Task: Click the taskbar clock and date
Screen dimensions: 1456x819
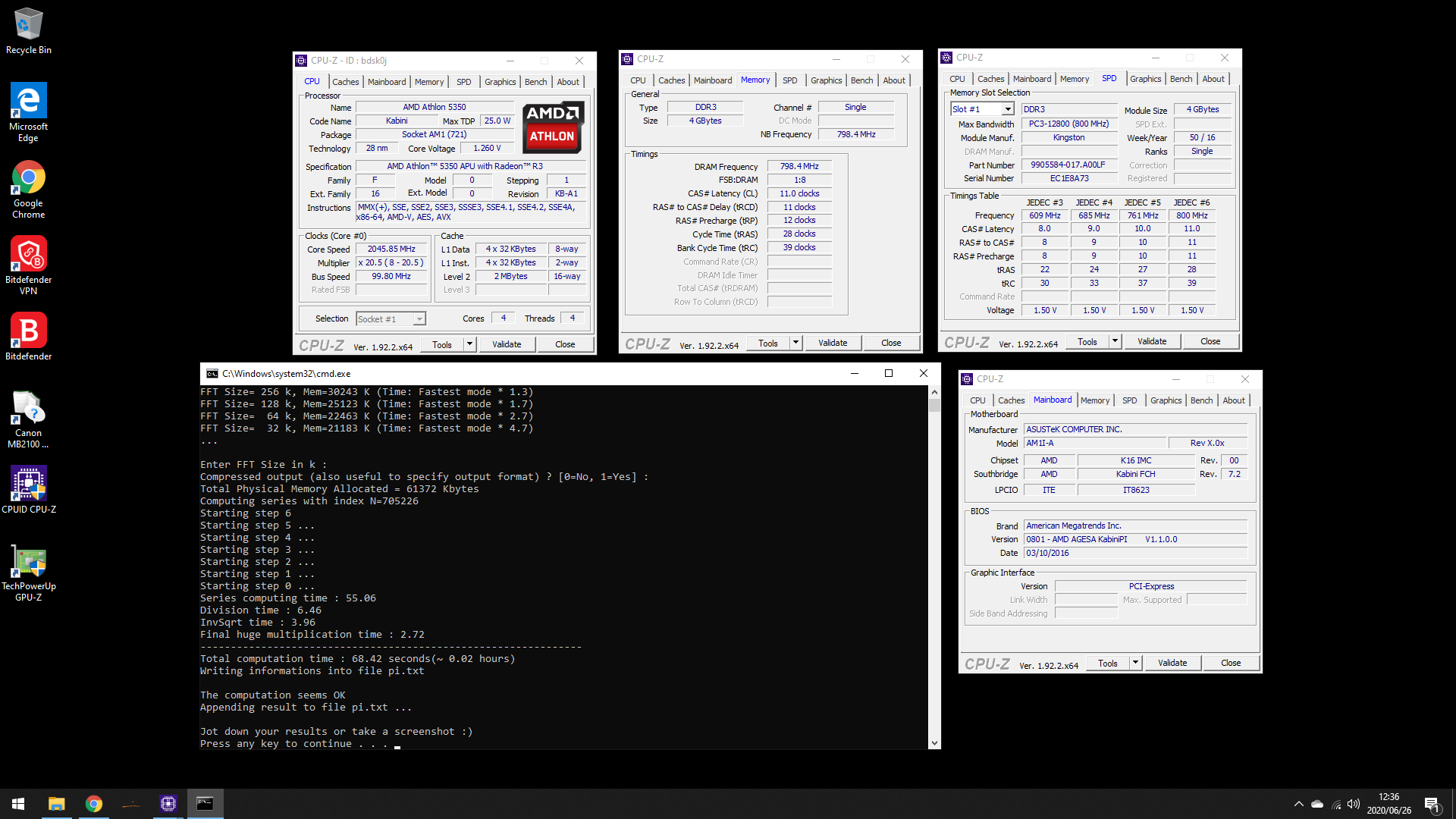Action: 1389,804
